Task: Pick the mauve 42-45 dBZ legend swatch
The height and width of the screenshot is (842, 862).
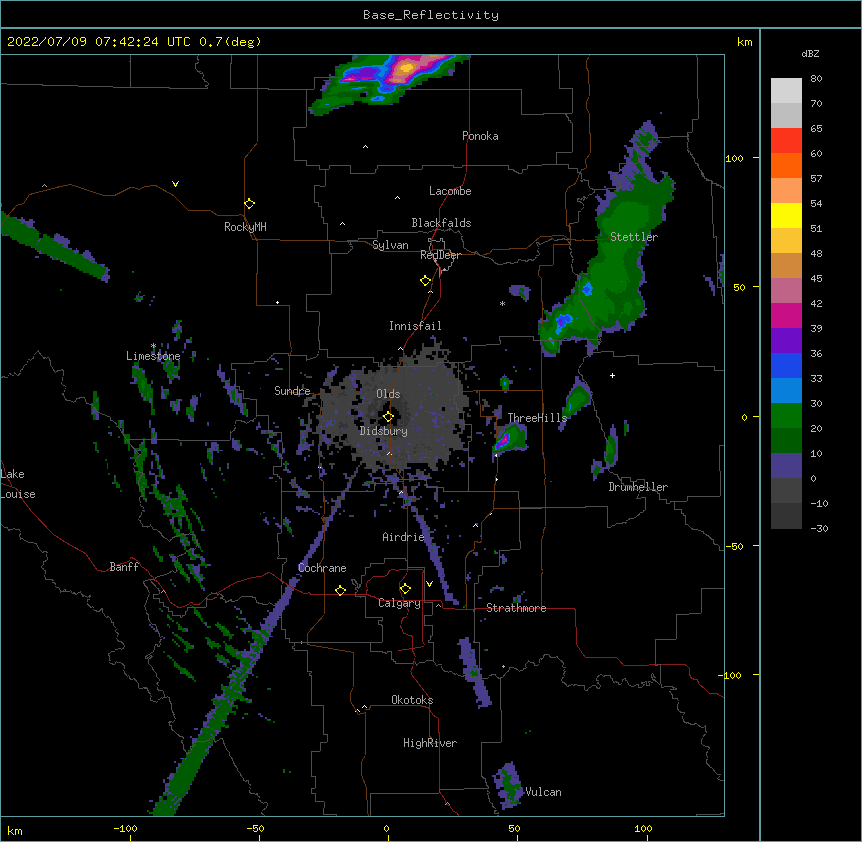Action: (x=786, y=291)
